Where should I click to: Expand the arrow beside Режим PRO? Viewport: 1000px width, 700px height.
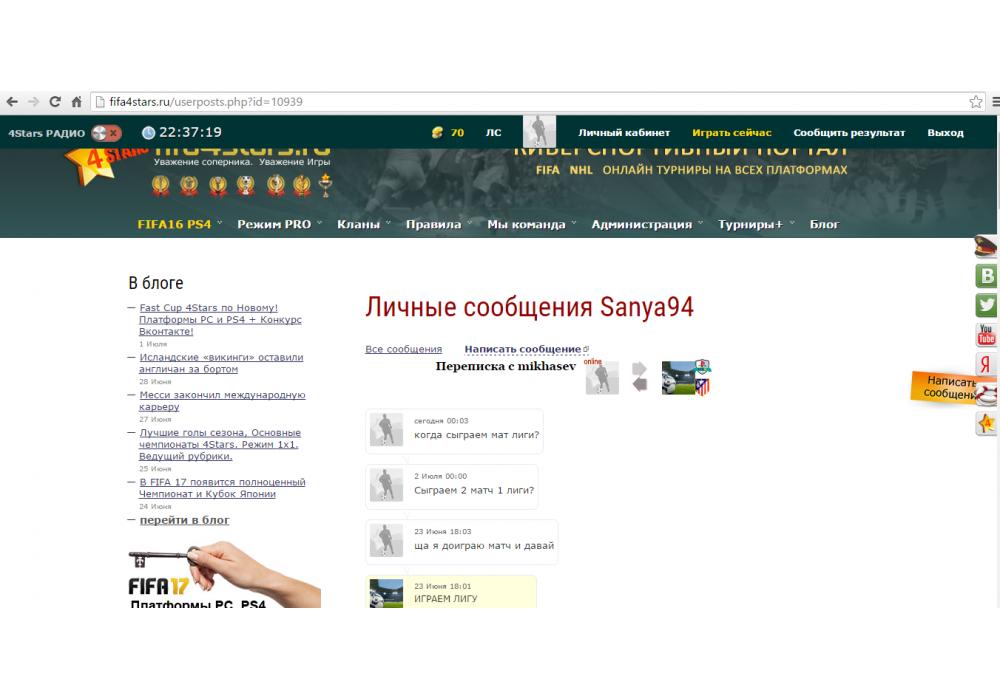[320, 223]
